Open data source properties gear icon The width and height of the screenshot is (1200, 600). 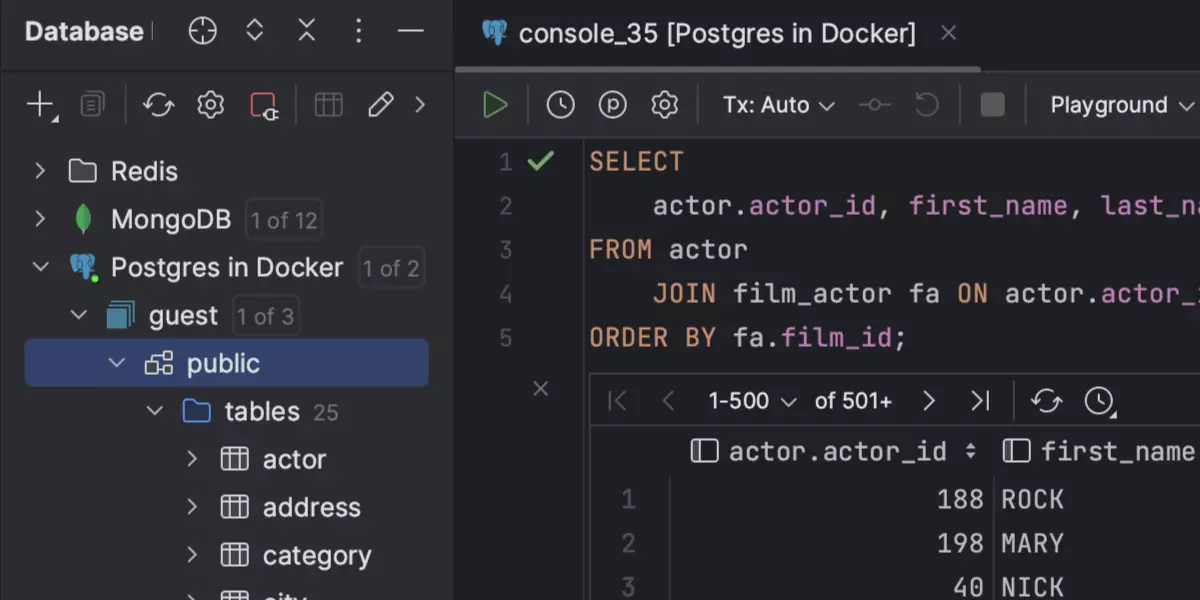[210, 105]
